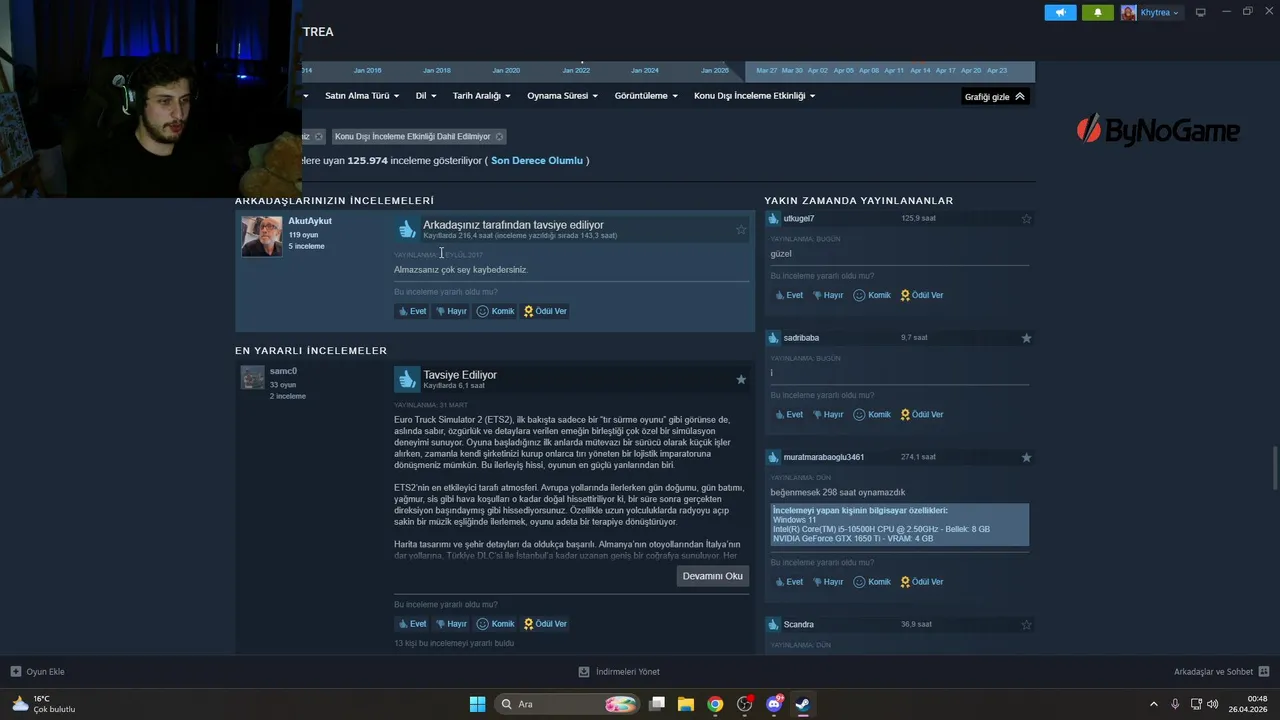
Task: Collapse the chart with Grafiği gizle
Action: (x=995, y=96)
